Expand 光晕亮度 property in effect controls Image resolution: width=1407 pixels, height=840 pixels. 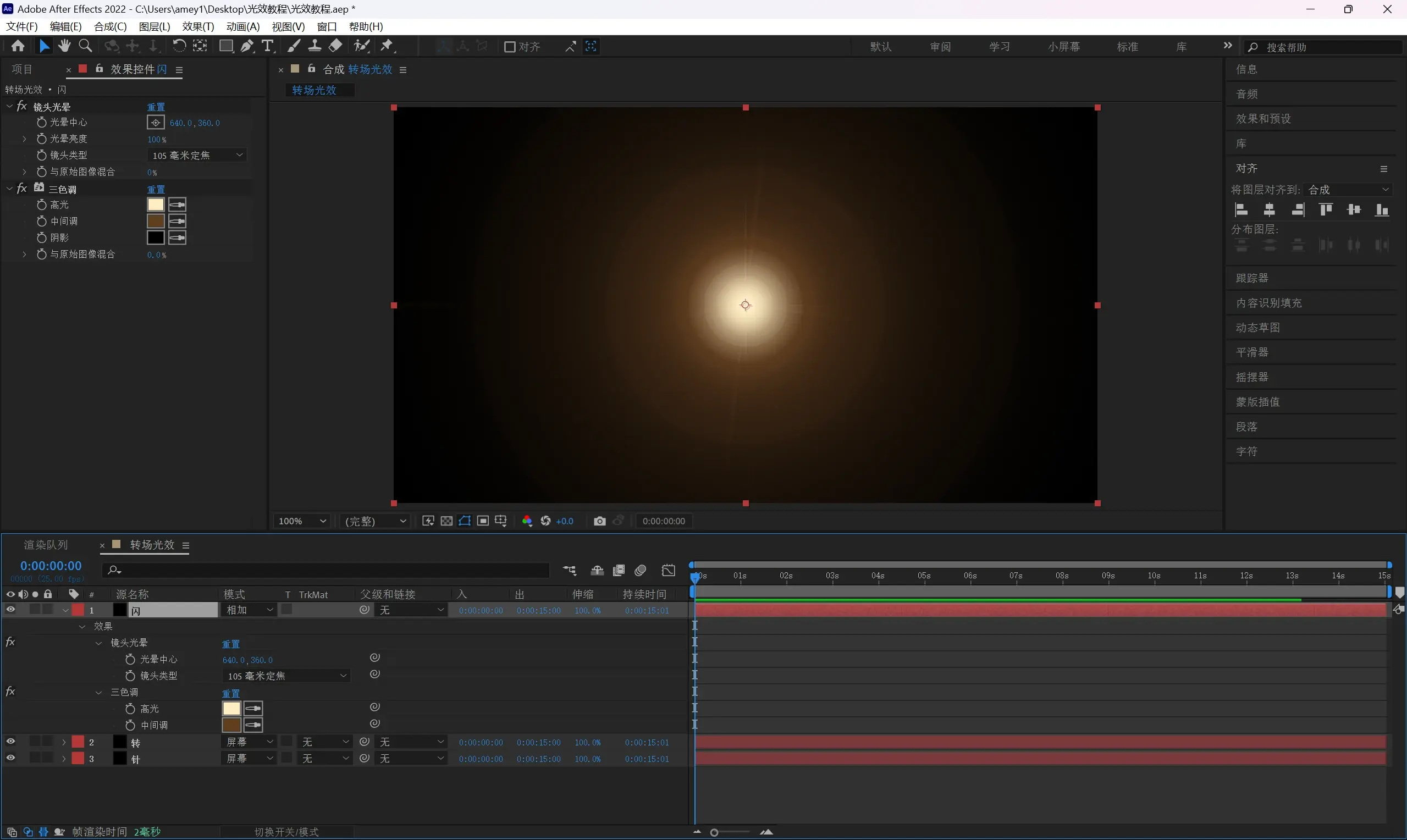24,139
